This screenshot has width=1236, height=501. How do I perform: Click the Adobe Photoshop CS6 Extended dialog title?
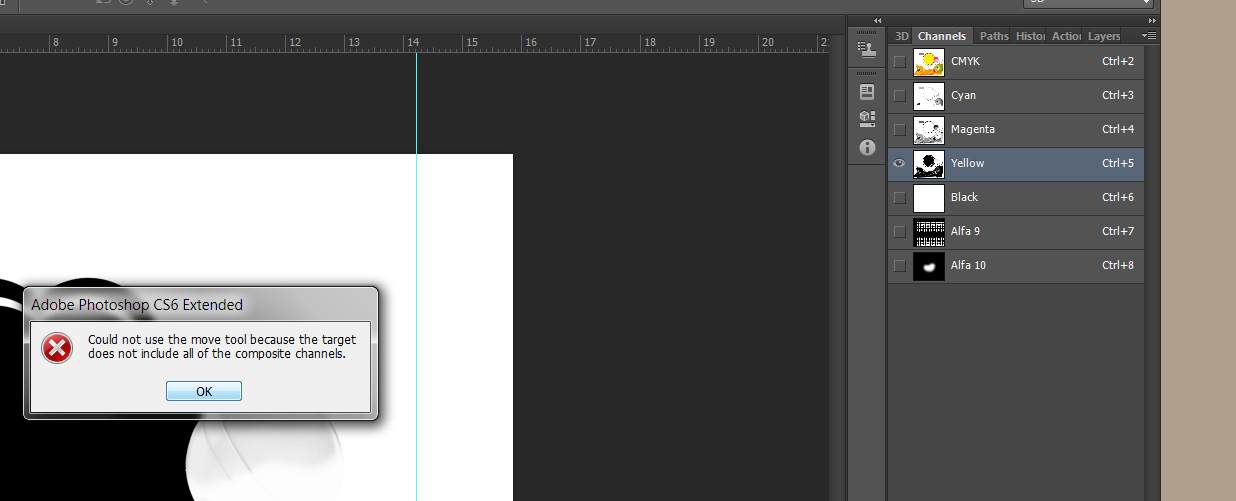[137, 304]
